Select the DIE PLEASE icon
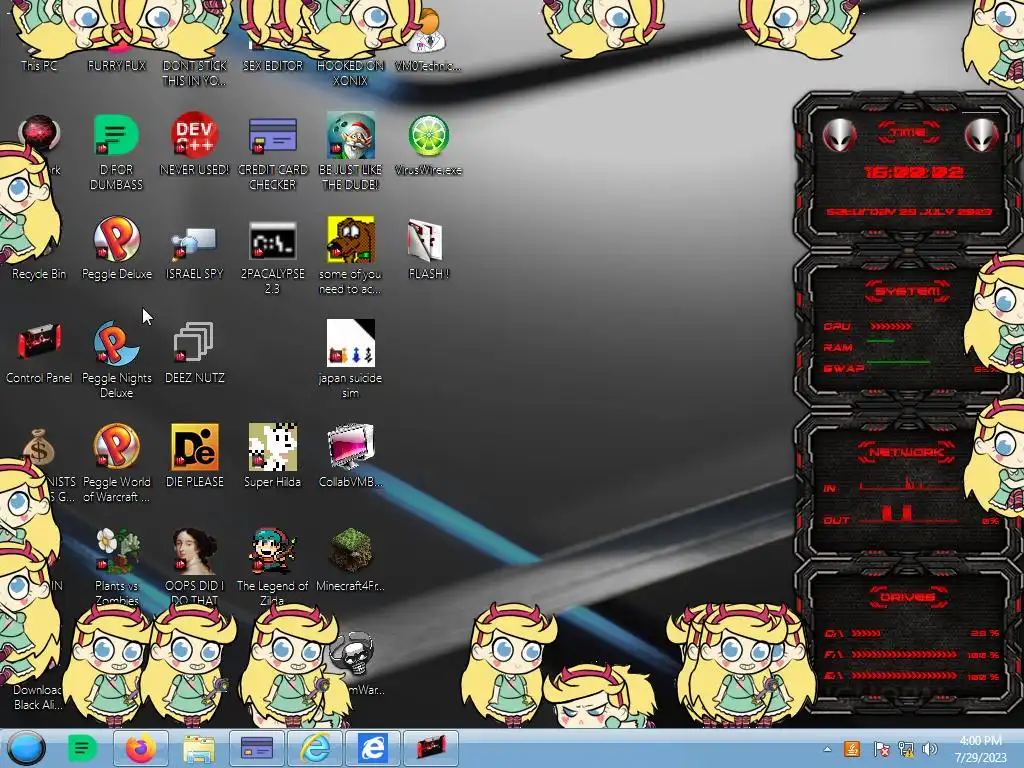Image resolution: width=1024 pixels, height=768 pixels. point(194,447)
